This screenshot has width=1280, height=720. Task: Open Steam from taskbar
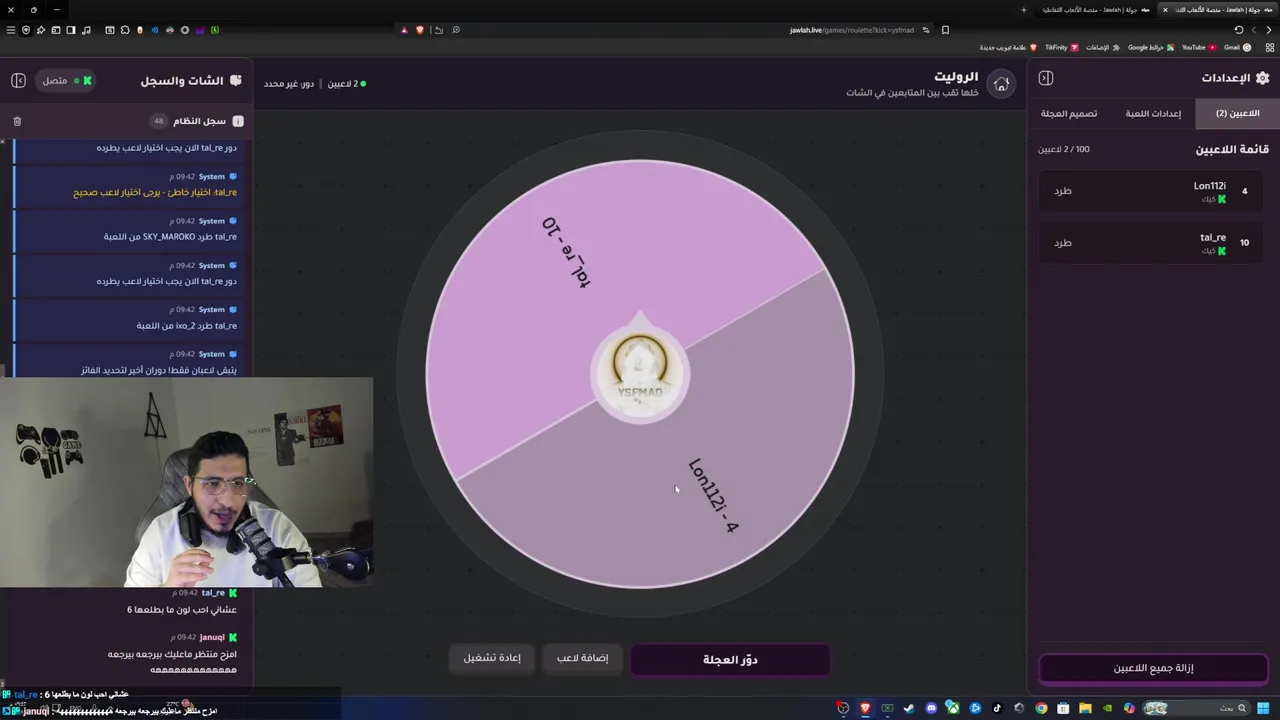[x=909, y=708]
